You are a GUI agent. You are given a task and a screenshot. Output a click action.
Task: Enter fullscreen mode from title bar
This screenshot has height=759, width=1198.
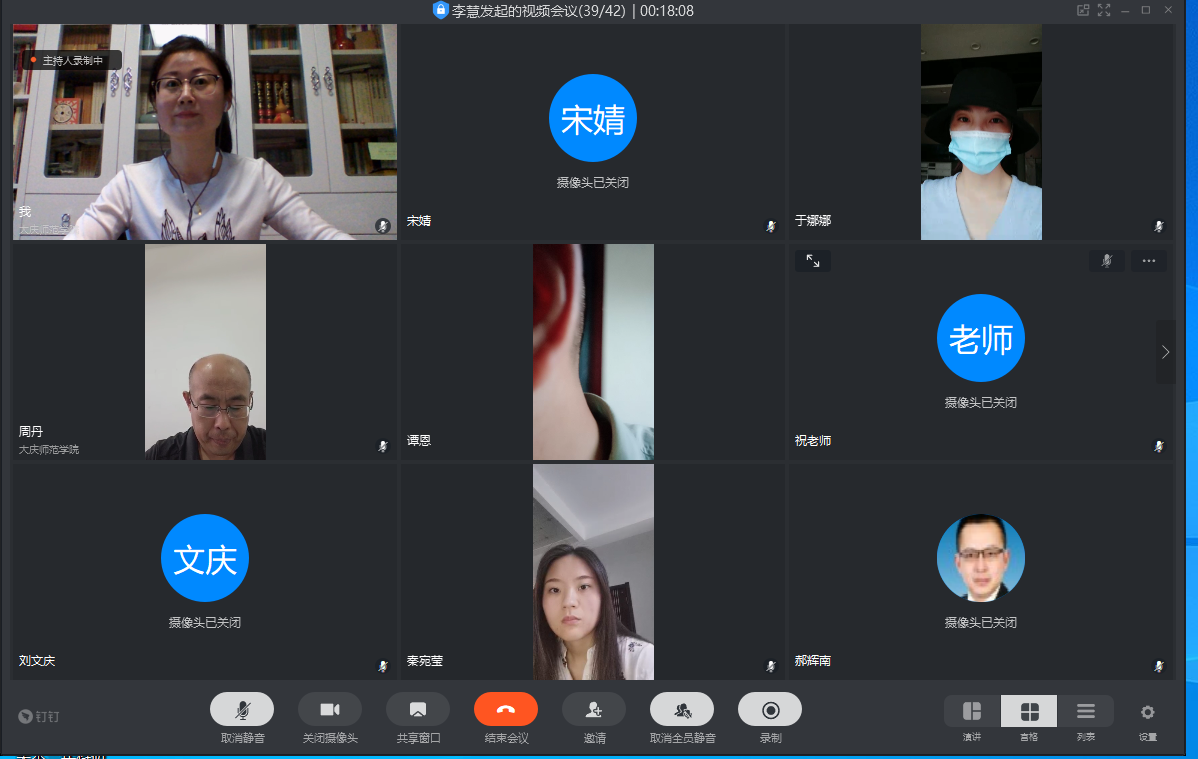(x=1104, y=10)
